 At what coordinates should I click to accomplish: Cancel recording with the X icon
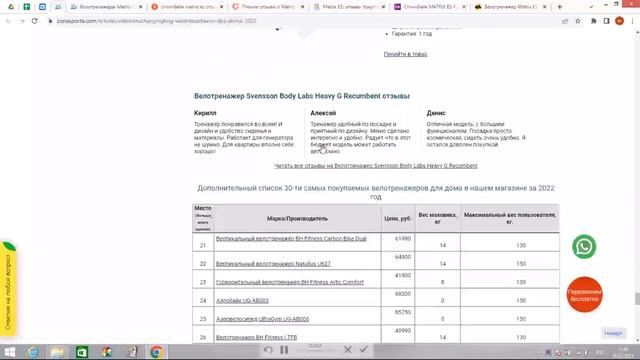pos(348,350)
